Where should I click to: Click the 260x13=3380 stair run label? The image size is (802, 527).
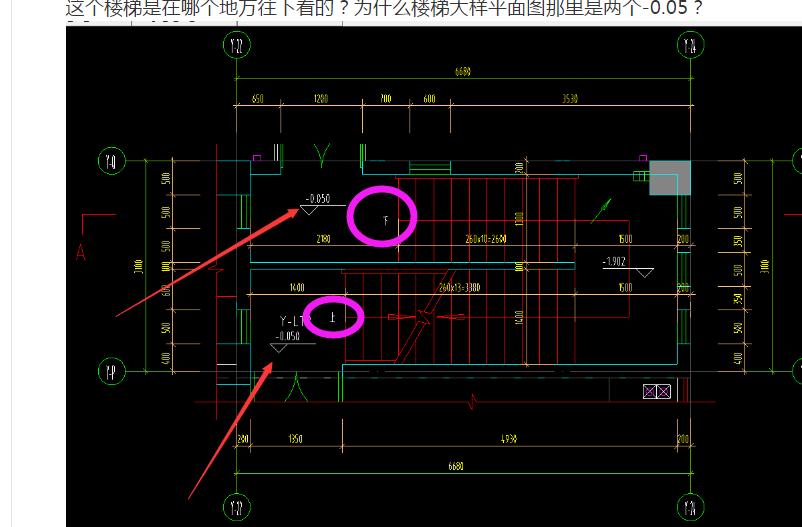459,288
